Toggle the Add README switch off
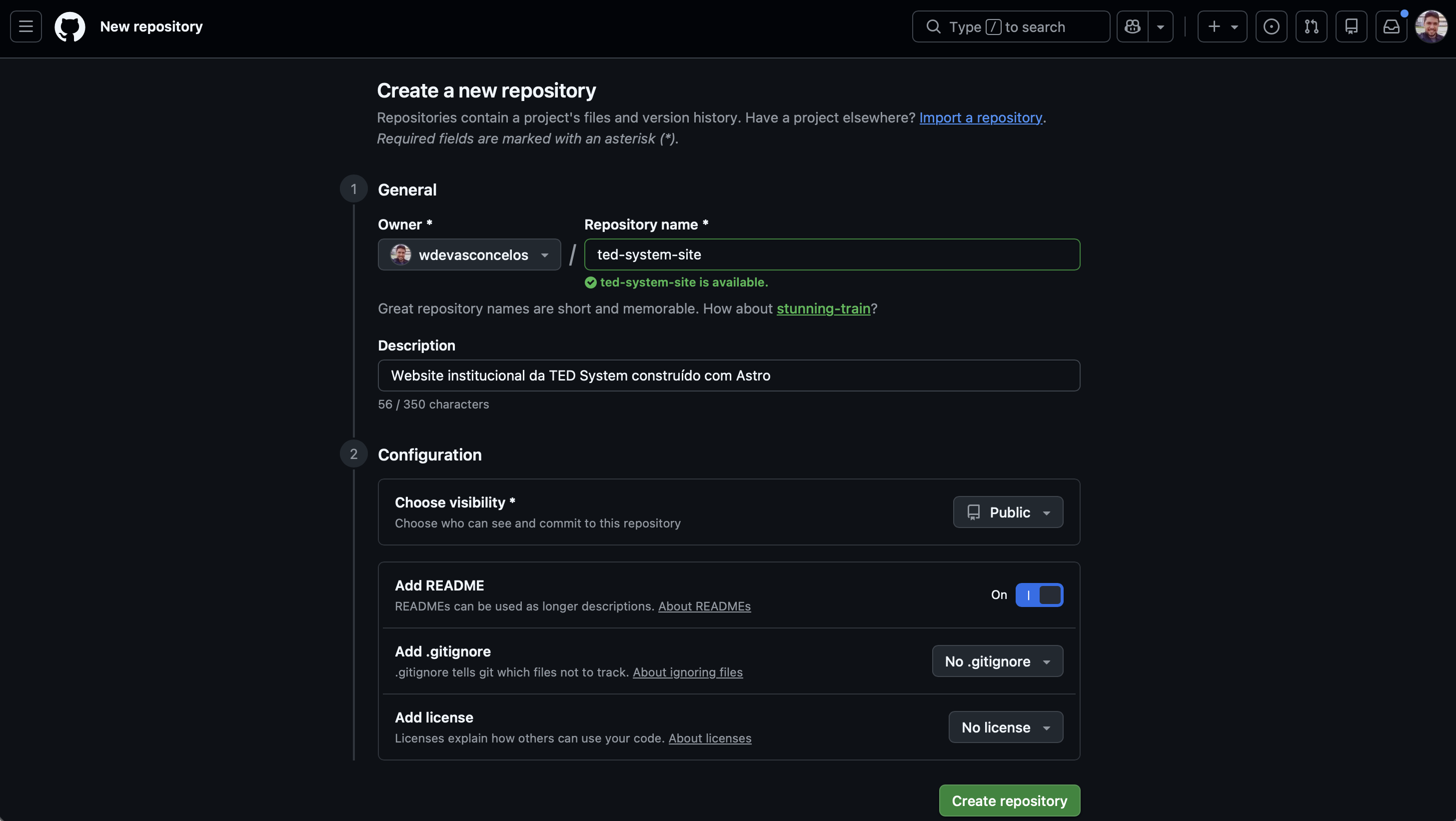Viewport: 1456px width, 821px height. click(x=1039, y=595)
